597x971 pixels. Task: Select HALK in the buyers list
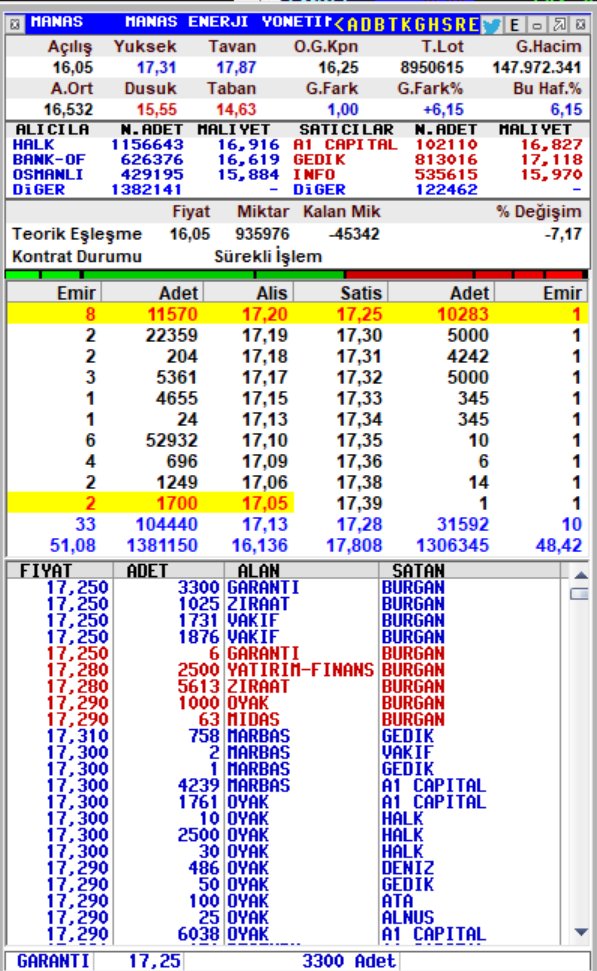[x=33, y=144]
